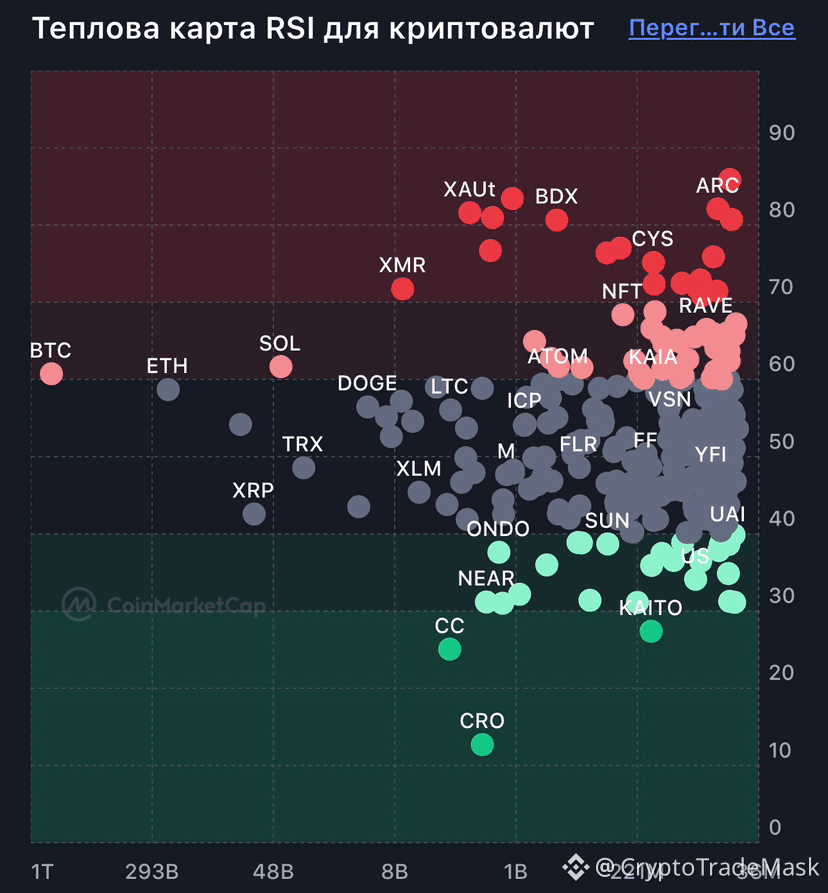Click the gray dot below DOGE label
The height and width of the screenshot is (893, 828).
point(368,407)
